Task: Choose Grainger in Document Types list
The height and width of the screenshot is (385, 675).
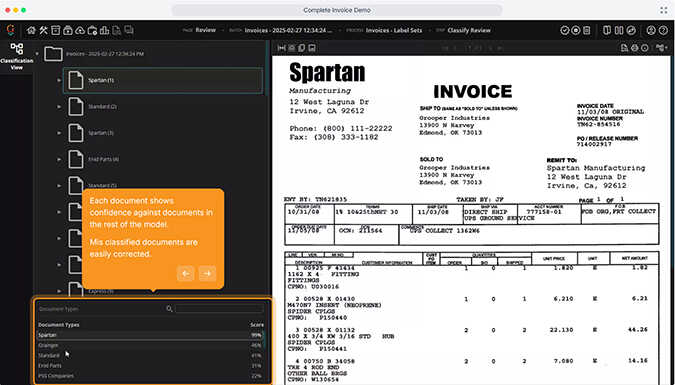Action: (x=150, y=345)
